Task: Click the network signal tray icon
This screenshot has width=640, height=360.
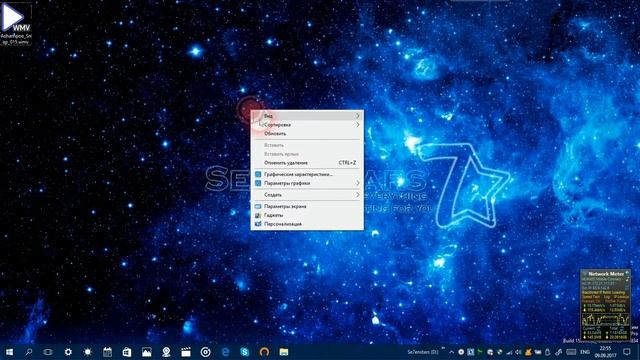Action: point(509,352)
